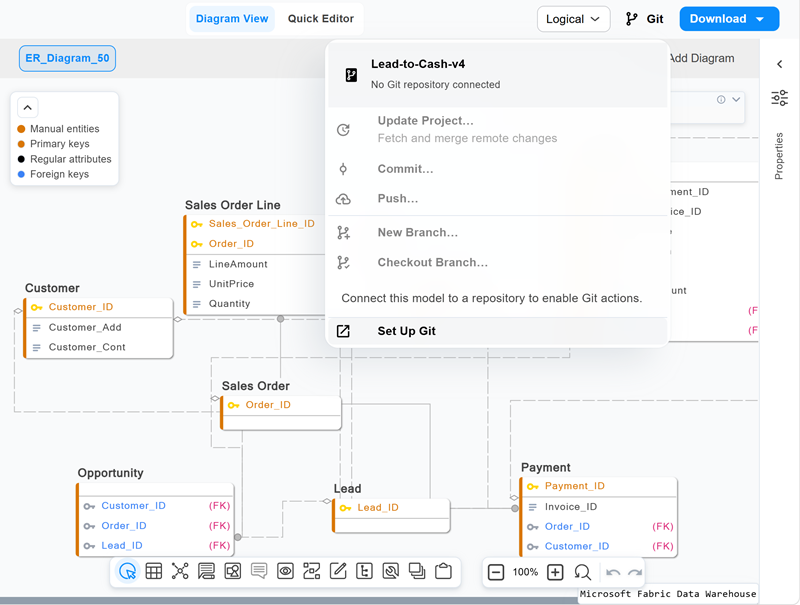The width and height of the screenshot is (800, 605).
Task: Redo the last action
Action: [x=635, y=572]
